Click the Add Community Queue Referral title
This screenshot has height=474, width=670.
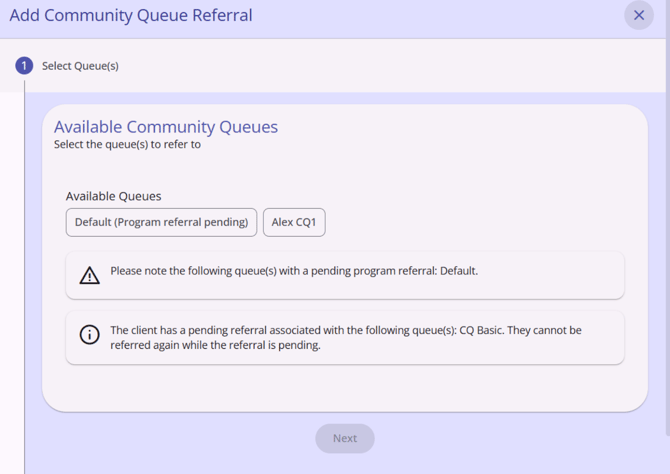tap(131, 16)
